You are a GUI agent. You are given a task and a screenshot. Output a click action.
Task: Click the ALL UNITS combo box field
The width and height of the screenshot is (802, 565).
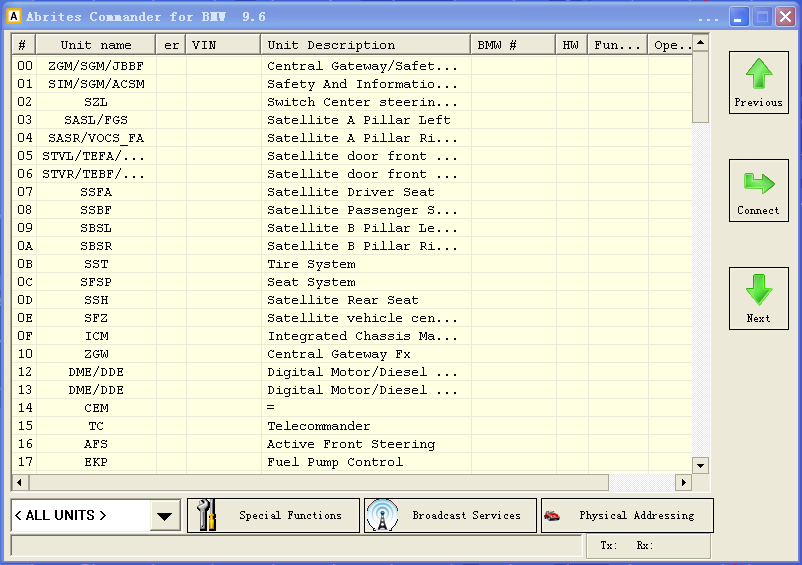pos(96,515)
